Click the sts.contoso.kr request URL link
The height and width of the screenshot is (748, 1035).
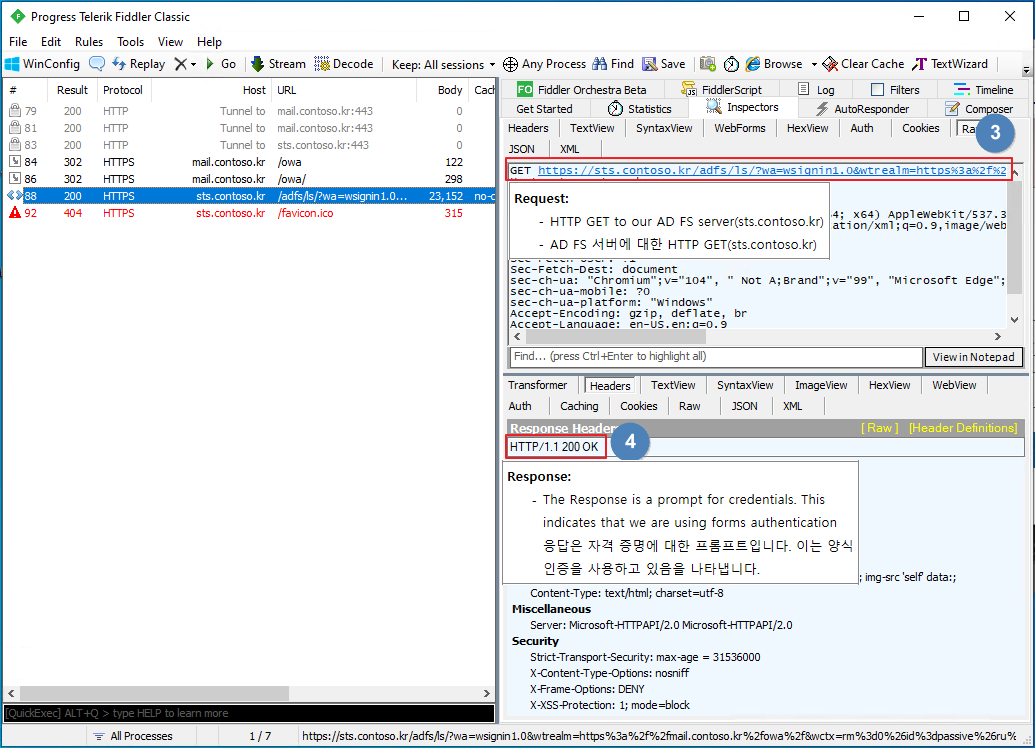point(772,170)
